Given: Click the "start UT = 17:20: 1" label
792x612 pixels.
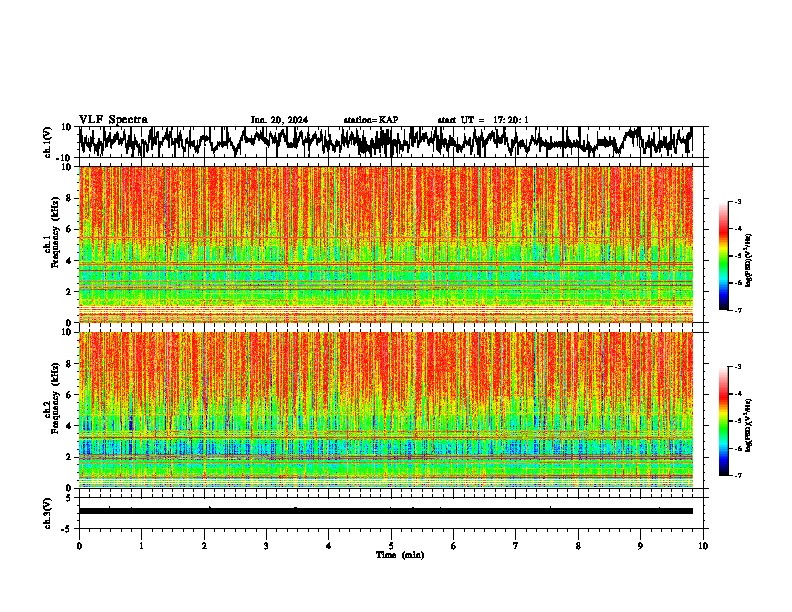Looking at the screenshot, I should click(483, 120).
